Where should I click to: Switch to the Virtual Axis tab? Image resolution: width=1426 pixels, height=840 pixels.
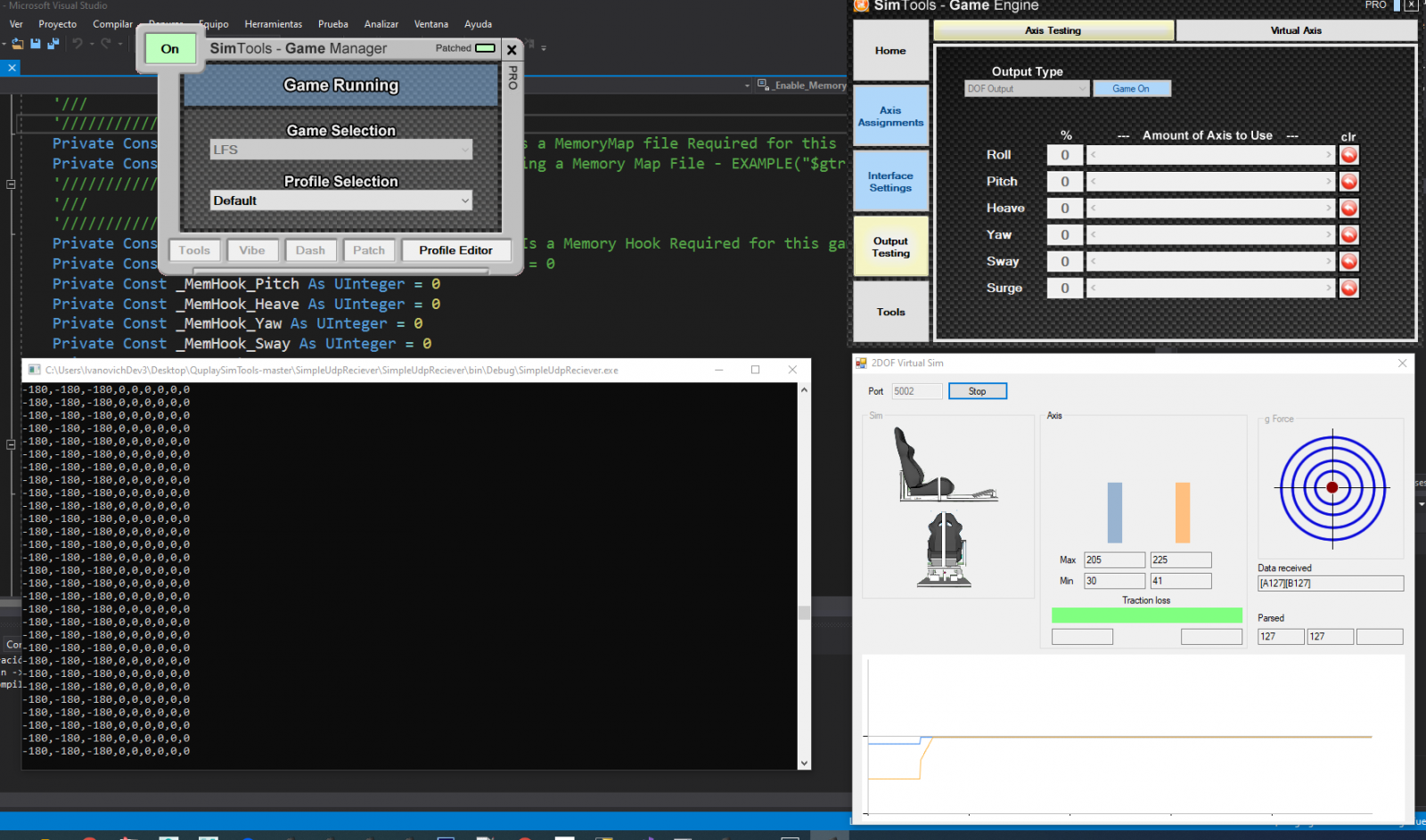[1296, 30]
